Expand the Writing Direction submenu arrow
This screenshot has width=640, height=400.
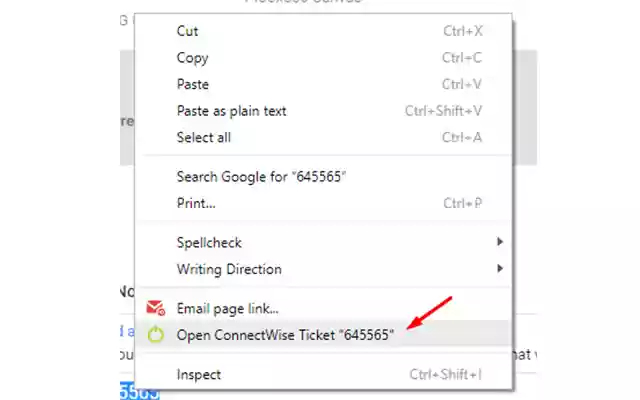click(500, 269)
